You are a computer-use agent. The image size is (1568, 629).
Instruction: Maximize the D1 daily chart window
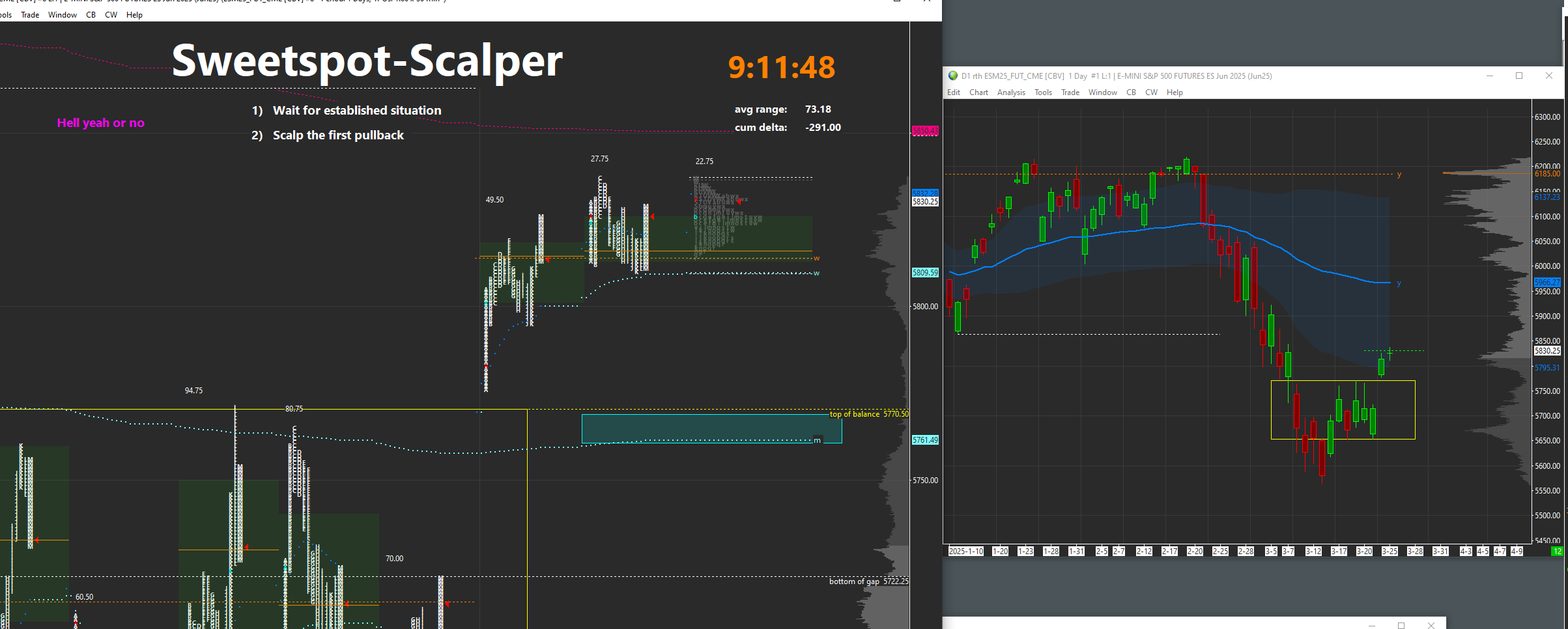coord(1519,76)
